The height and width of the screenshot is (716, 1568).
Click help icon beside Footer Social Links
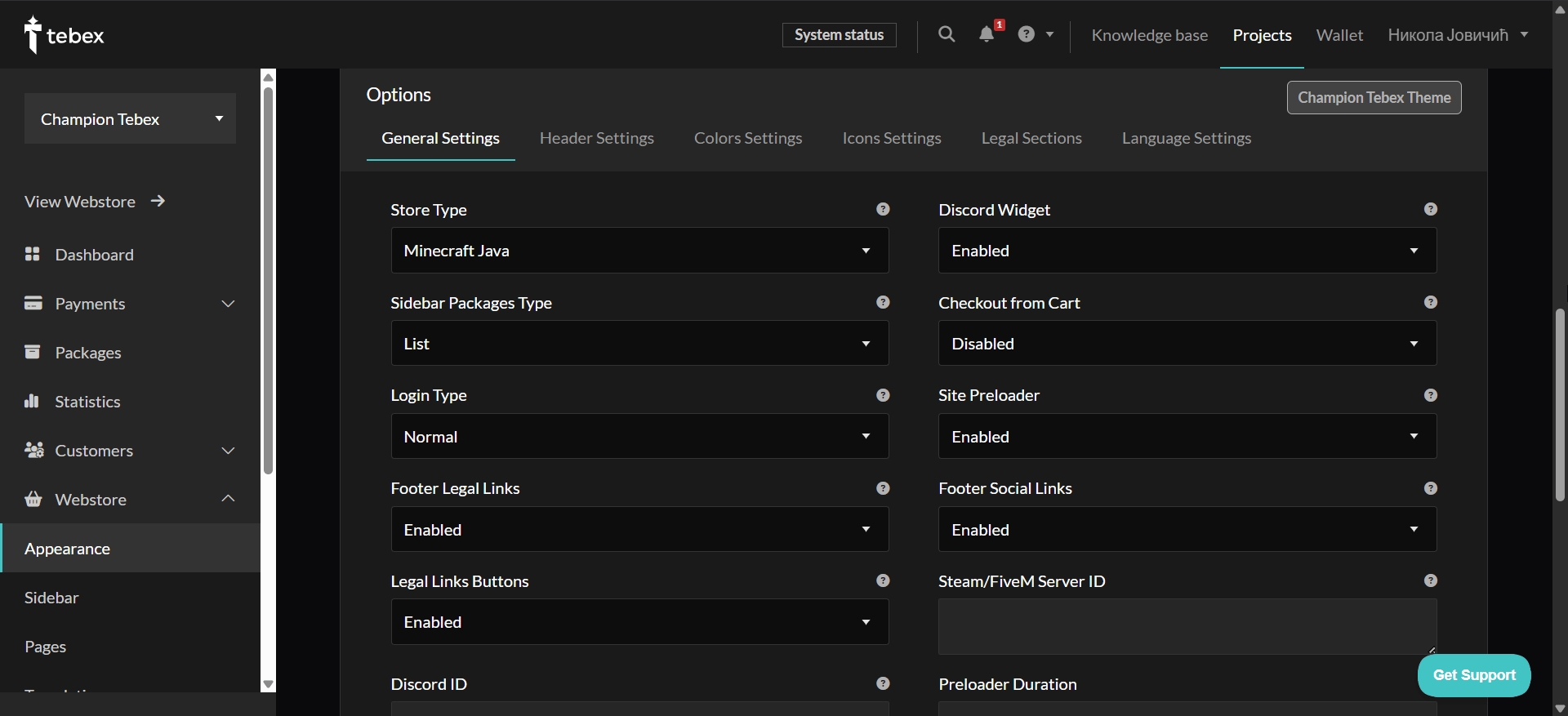[1430, 488]
